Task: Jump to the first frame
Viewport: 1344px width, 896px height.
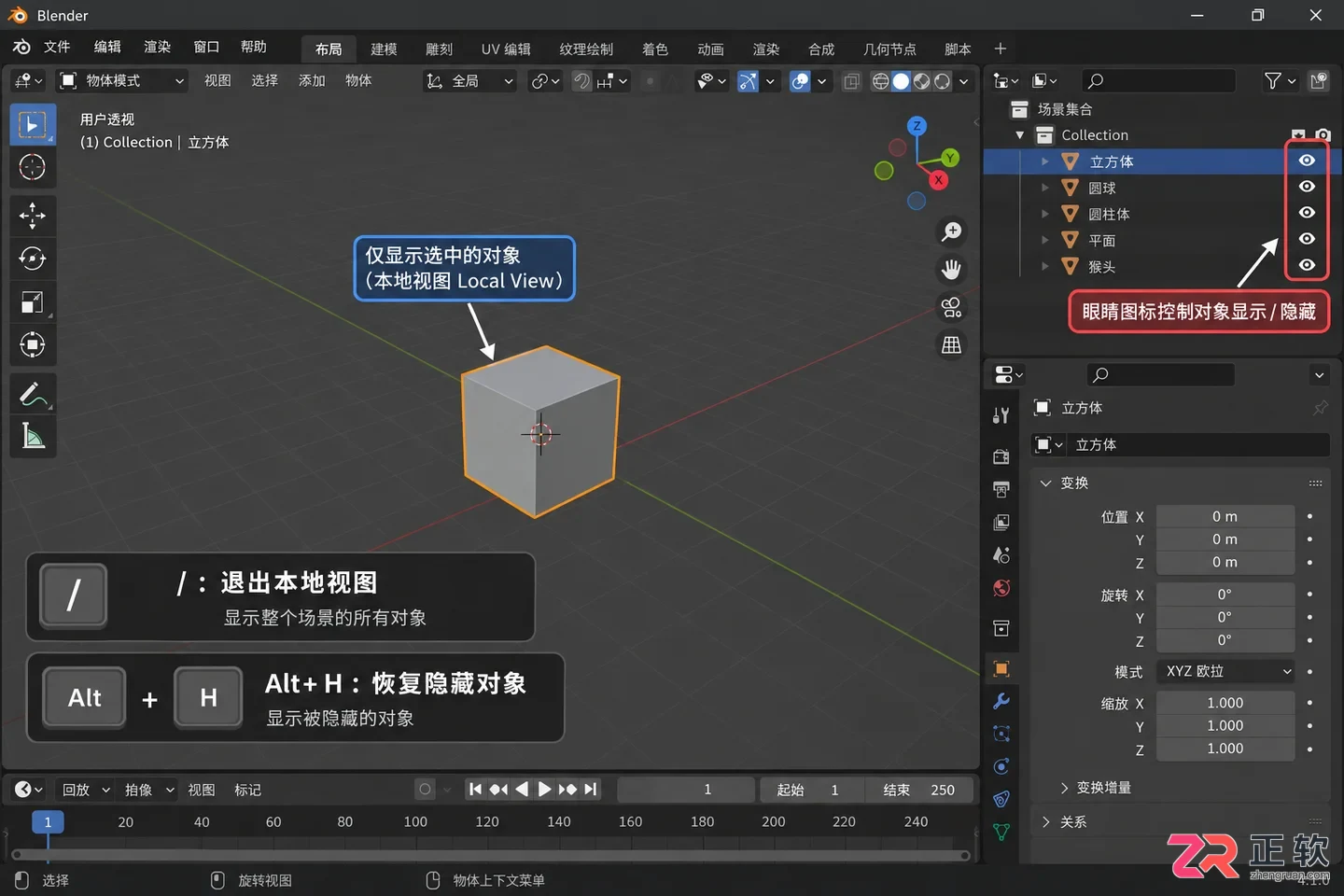Action: [475, 790]
